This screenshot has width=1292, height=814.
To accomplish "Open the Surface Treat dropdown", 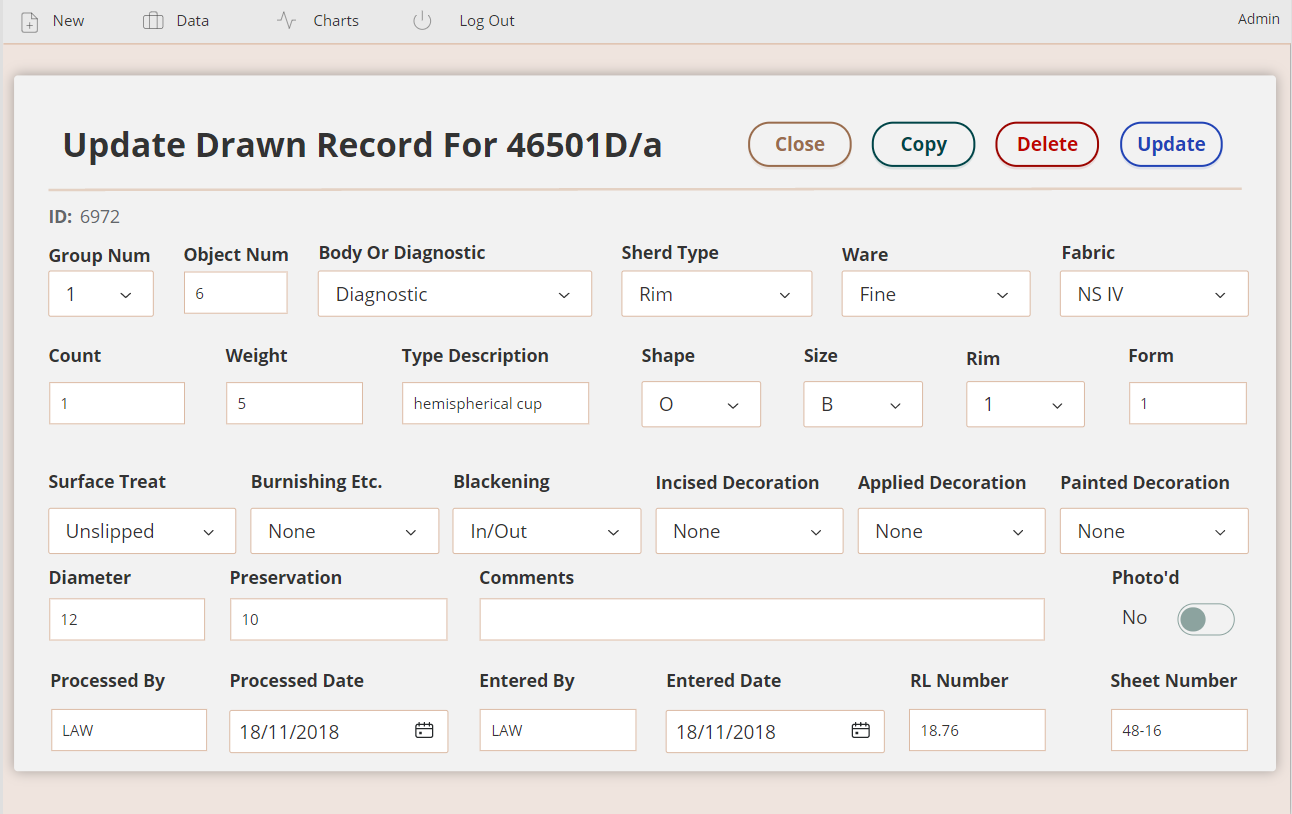I will [142, 531].
